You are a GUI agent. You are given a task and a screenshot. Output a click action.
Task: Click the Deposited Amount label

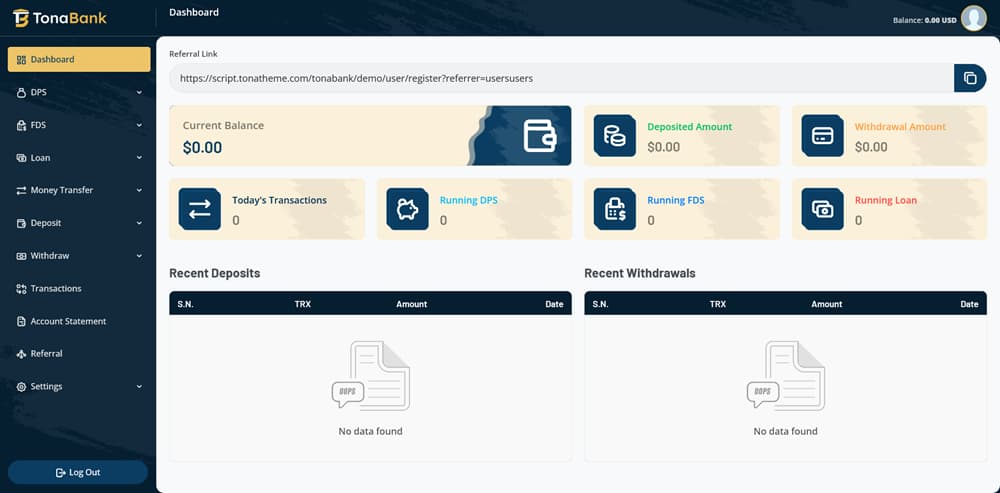click(x=689, y=127)
